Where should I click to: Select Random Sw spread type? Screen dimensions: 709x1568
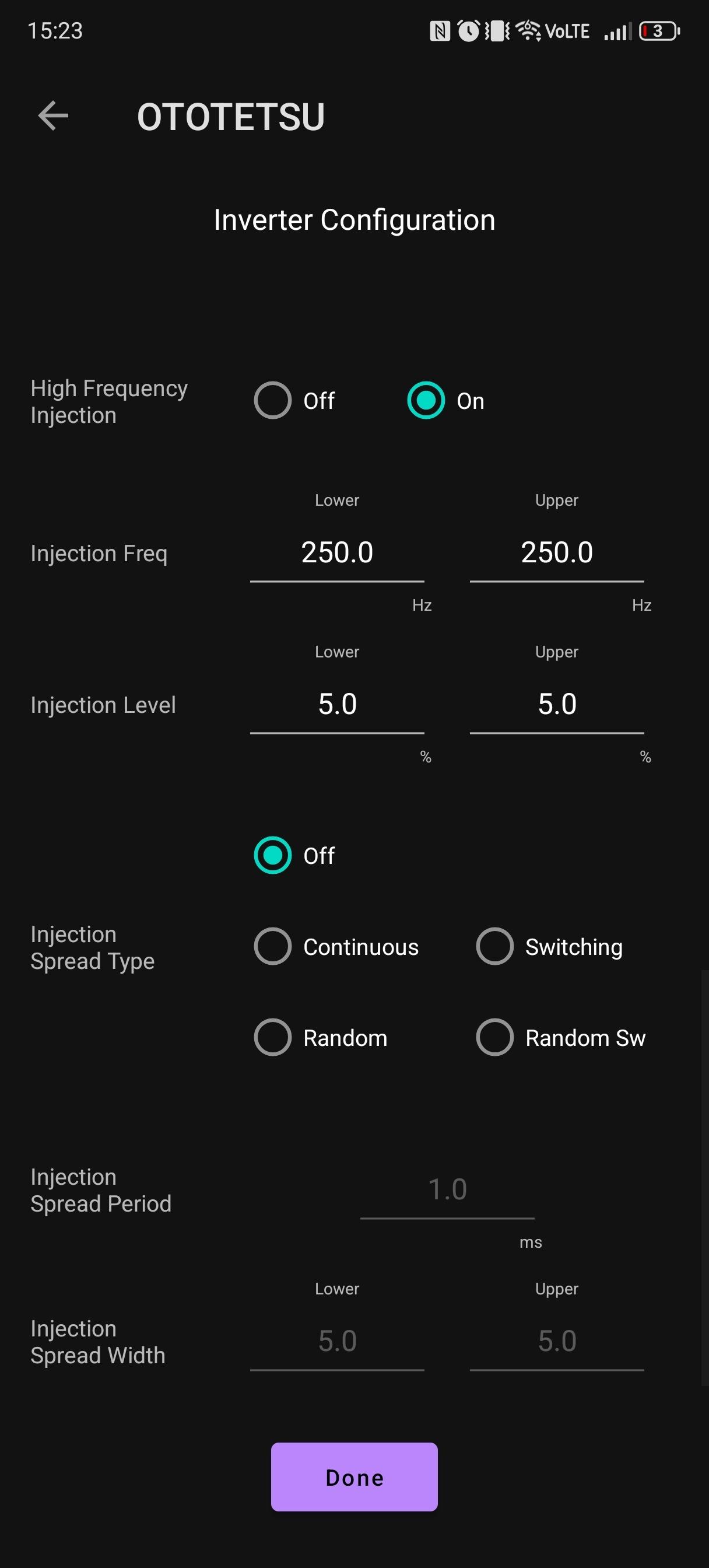[494, 1037]
